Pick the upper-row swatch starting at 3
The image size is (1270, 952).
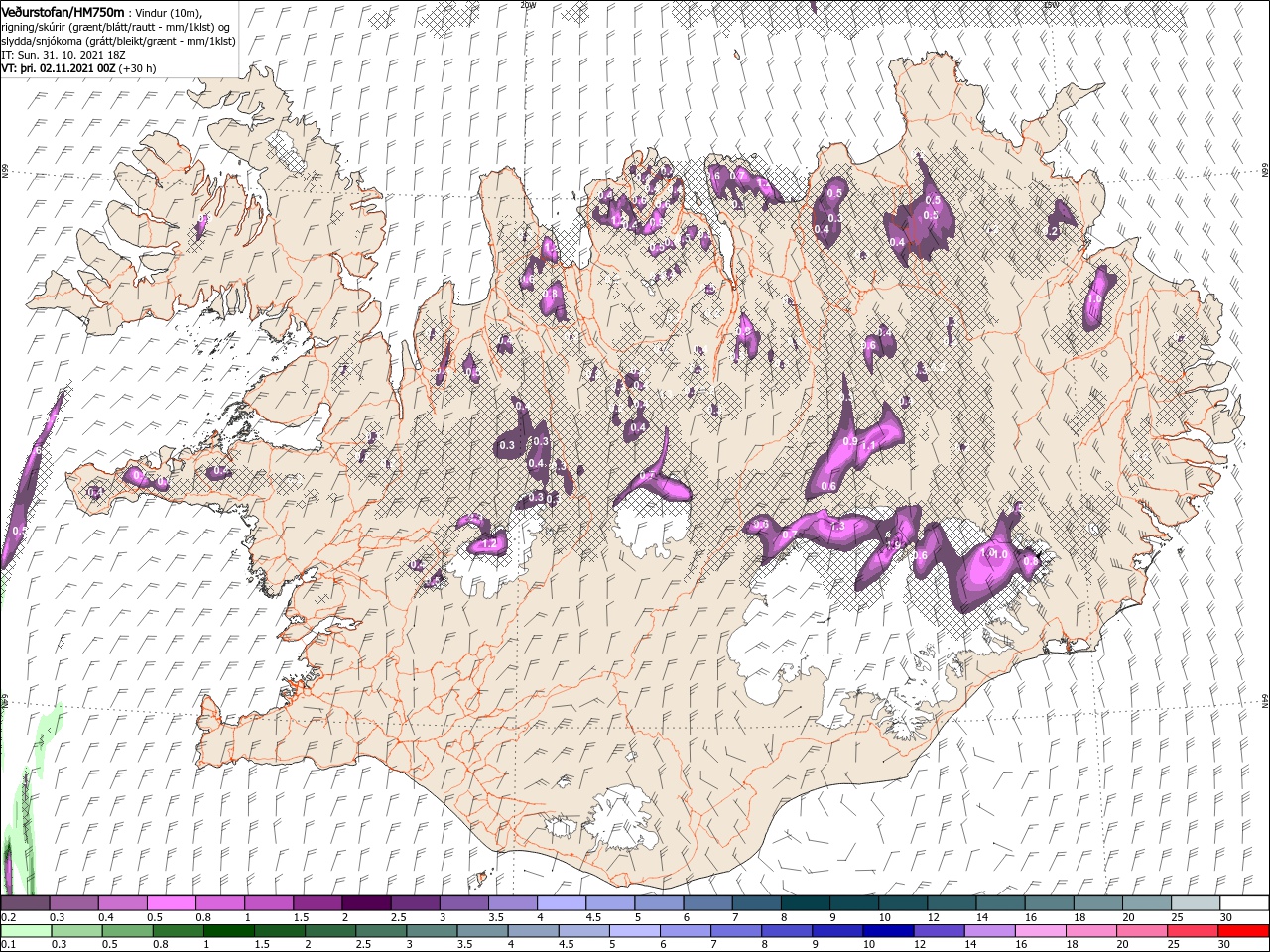pyautogui.click(x=463, y=903)
